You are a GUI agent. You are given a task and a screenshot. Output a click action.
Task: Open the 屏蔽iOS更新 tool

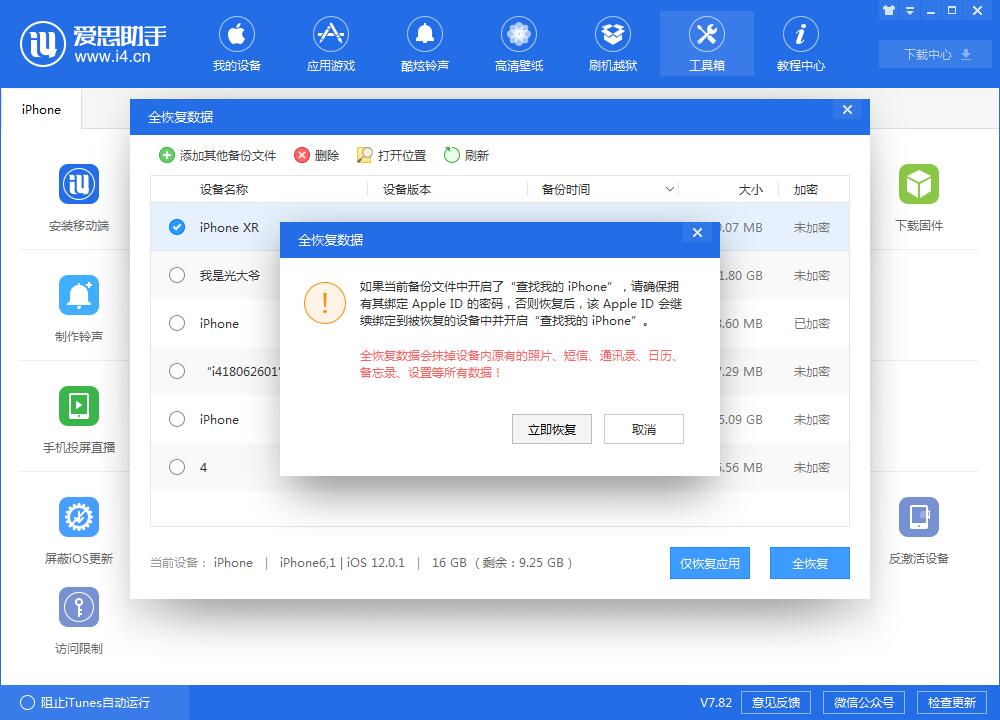tap(78, 527)
